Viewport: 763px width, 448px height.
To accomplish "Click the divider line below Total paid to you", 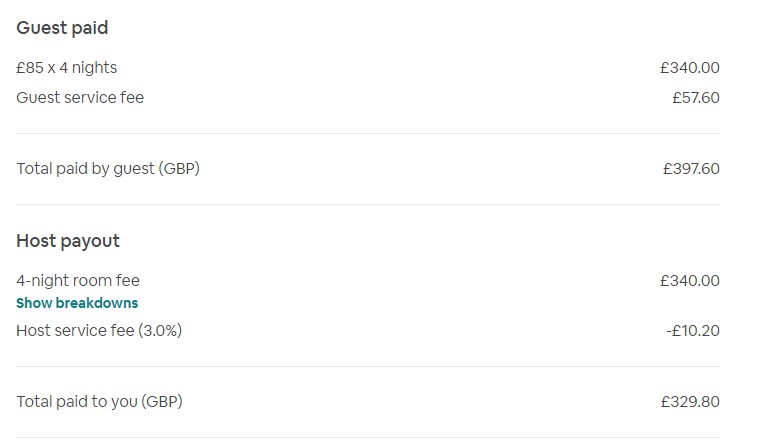I will pyautogui.click(x=368, y=438).
